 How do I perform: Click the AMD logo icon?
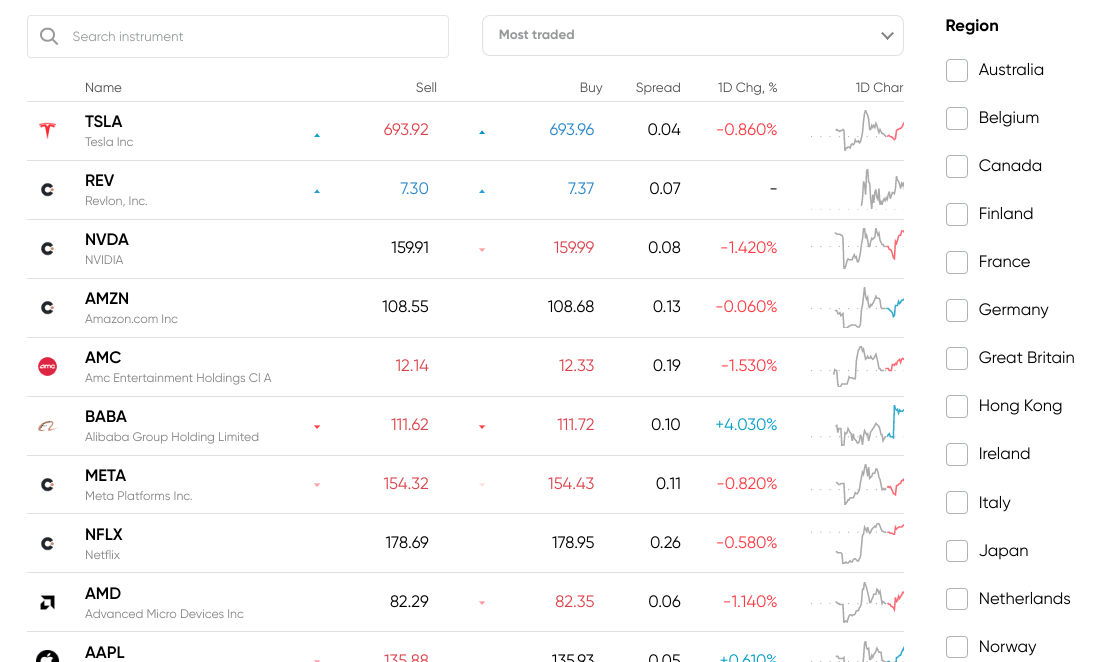(47, 602)
